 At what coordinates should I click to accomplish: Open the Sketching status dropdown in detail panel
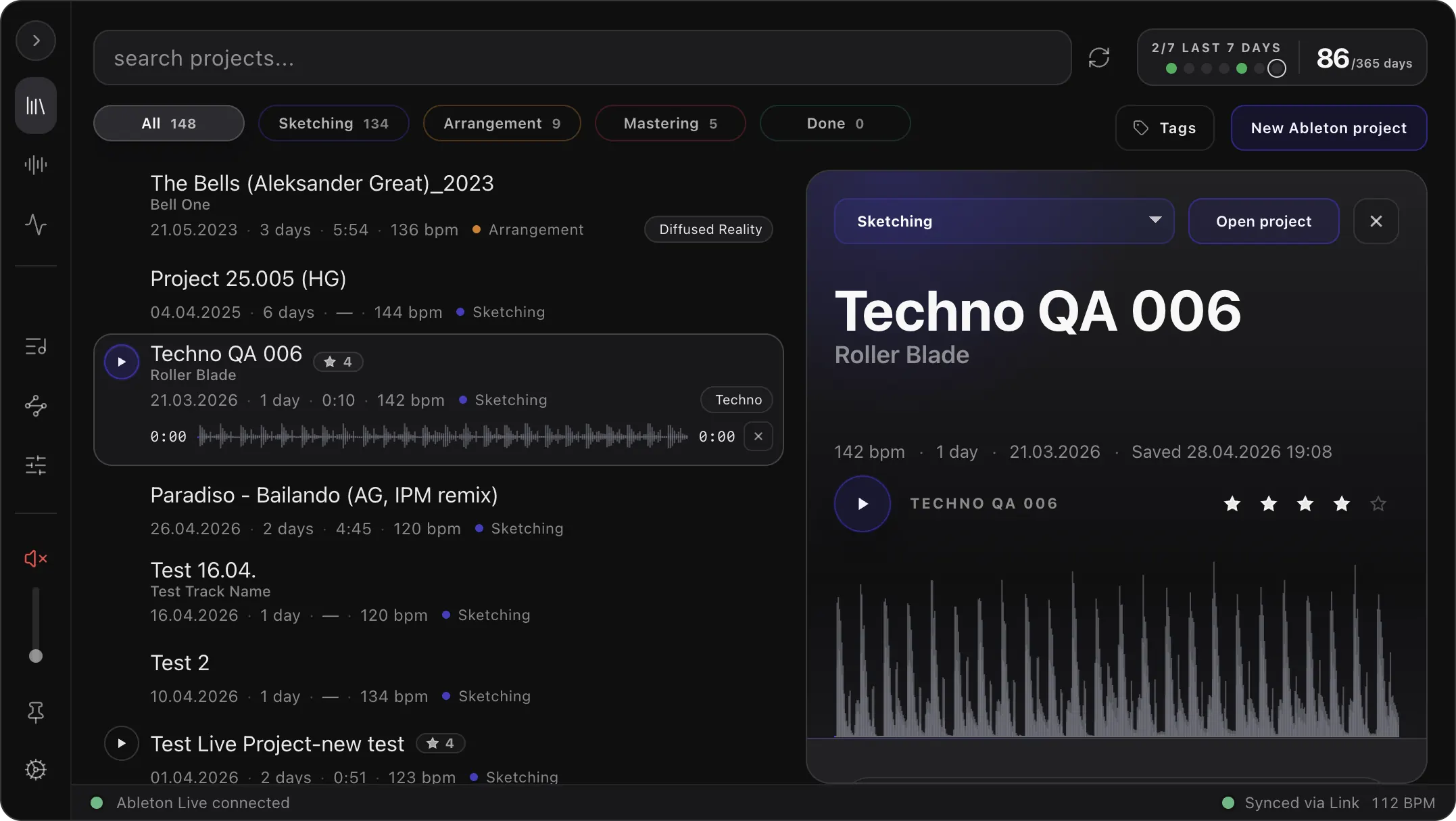[1004, 221]
